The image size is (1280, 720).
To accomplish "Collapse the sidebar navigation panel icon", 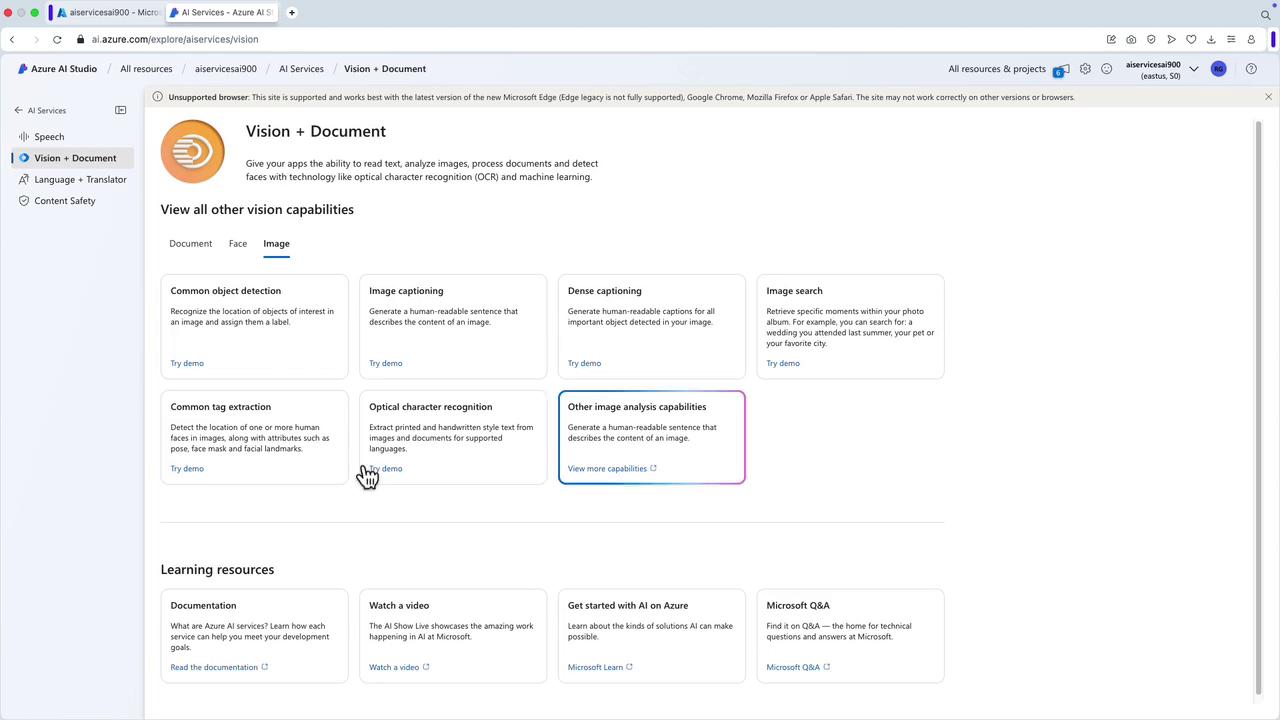I will tap(121, 110).
